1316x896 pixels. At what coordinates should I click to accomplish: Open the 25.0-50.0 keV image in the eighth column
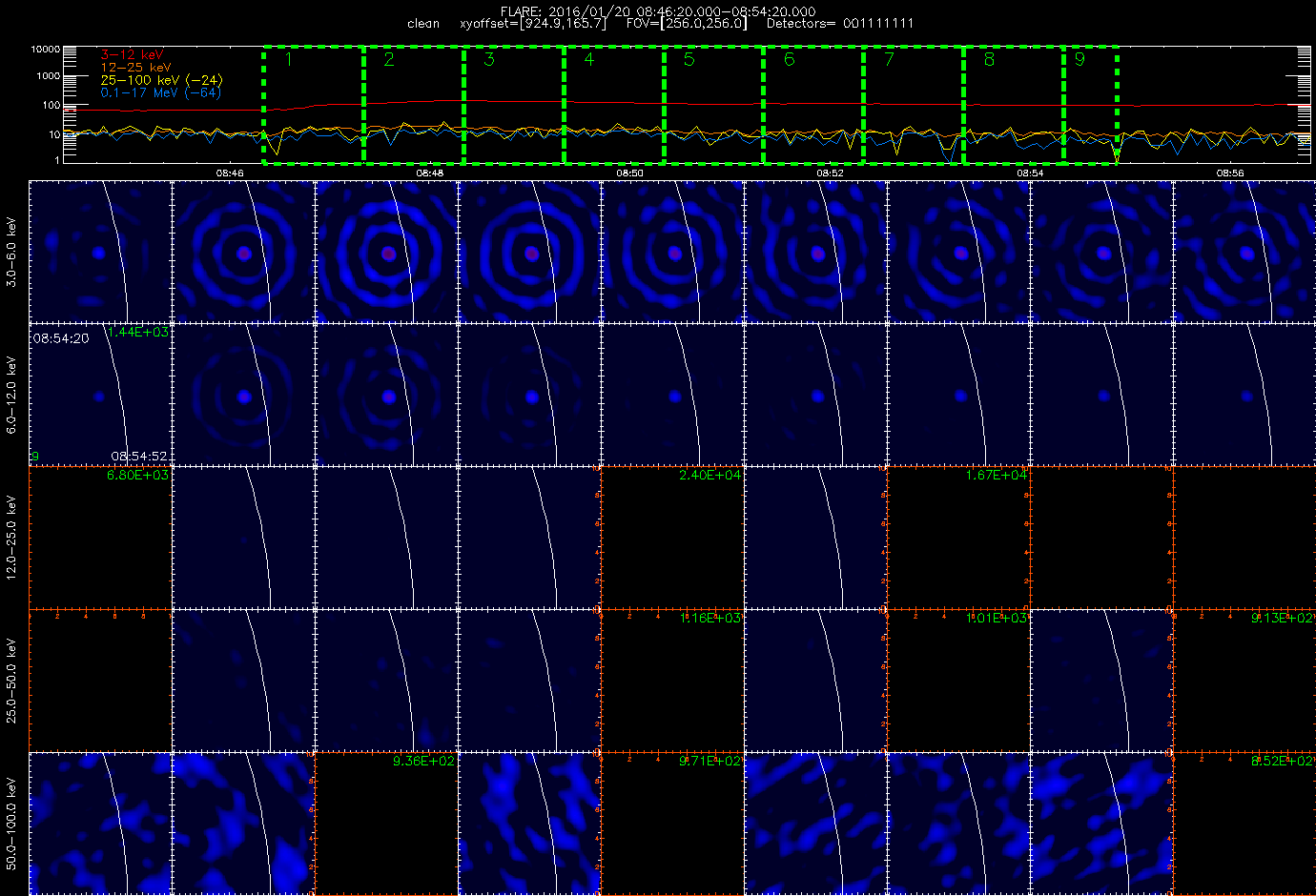[1101, 681]
